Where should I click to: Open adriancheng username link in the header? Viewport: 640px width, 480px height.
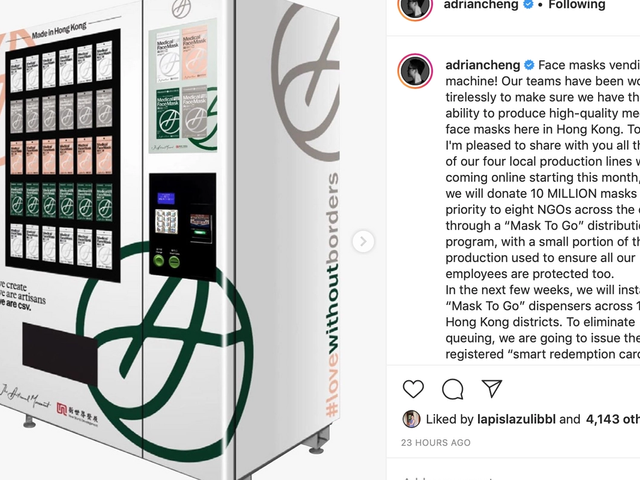click(x=481, y=4)
